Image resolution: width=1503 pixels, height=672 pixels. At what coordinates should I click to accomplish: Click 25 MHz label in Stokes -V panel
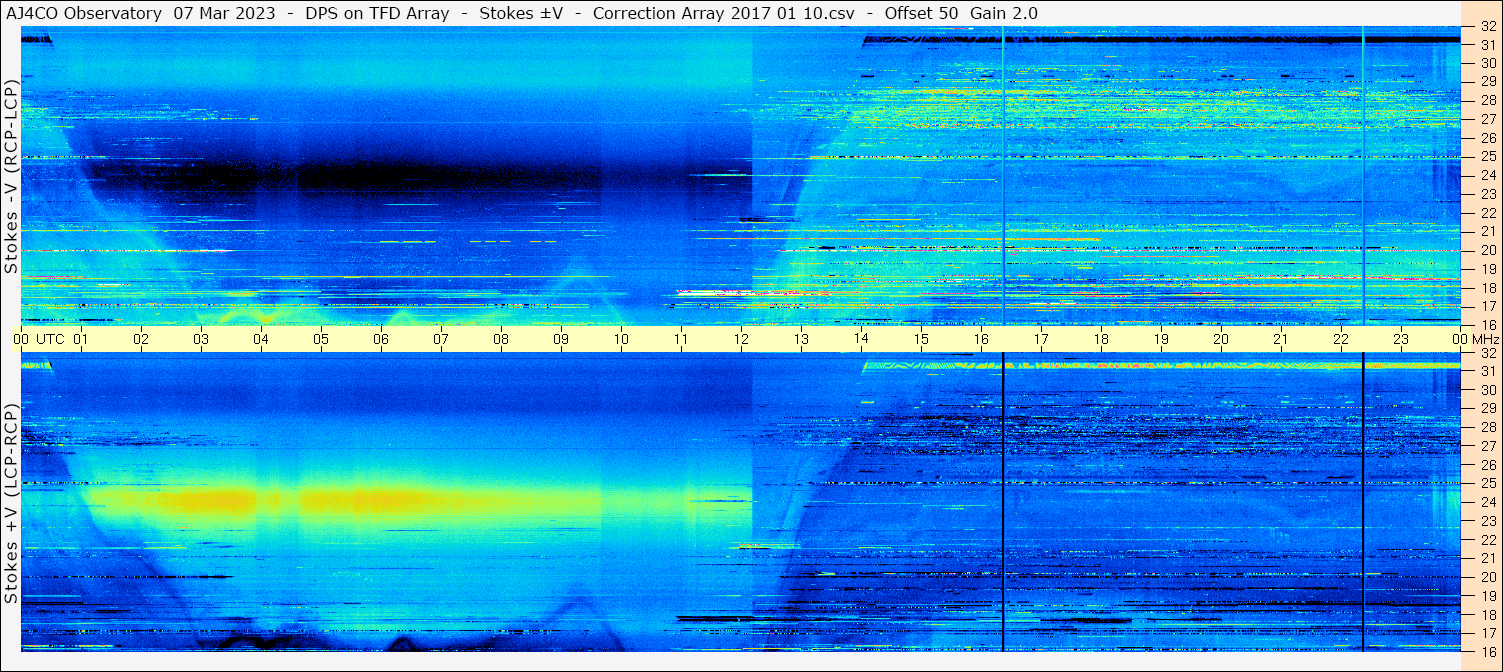1488,157
